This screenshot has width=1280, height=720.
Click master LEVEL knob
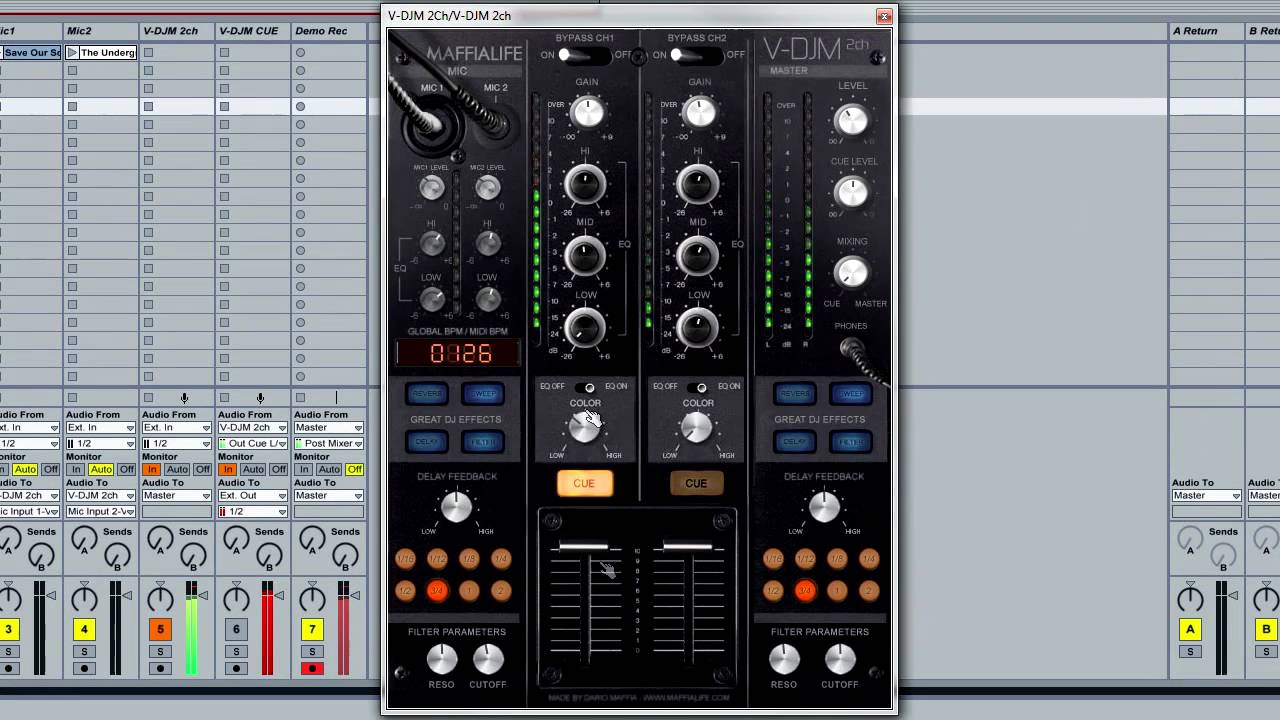click(x=852, y=121)
